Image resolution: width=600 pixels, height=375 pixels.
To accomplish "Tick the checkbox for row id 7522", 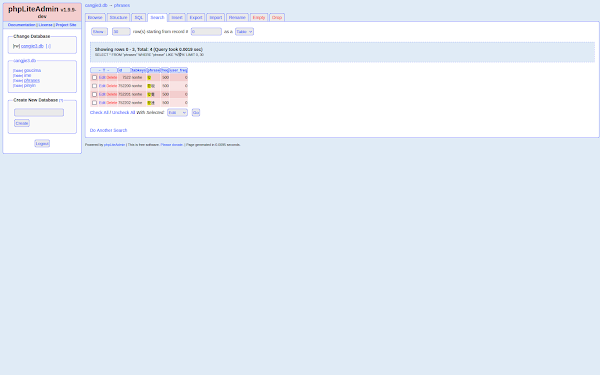I will [94, 78].
